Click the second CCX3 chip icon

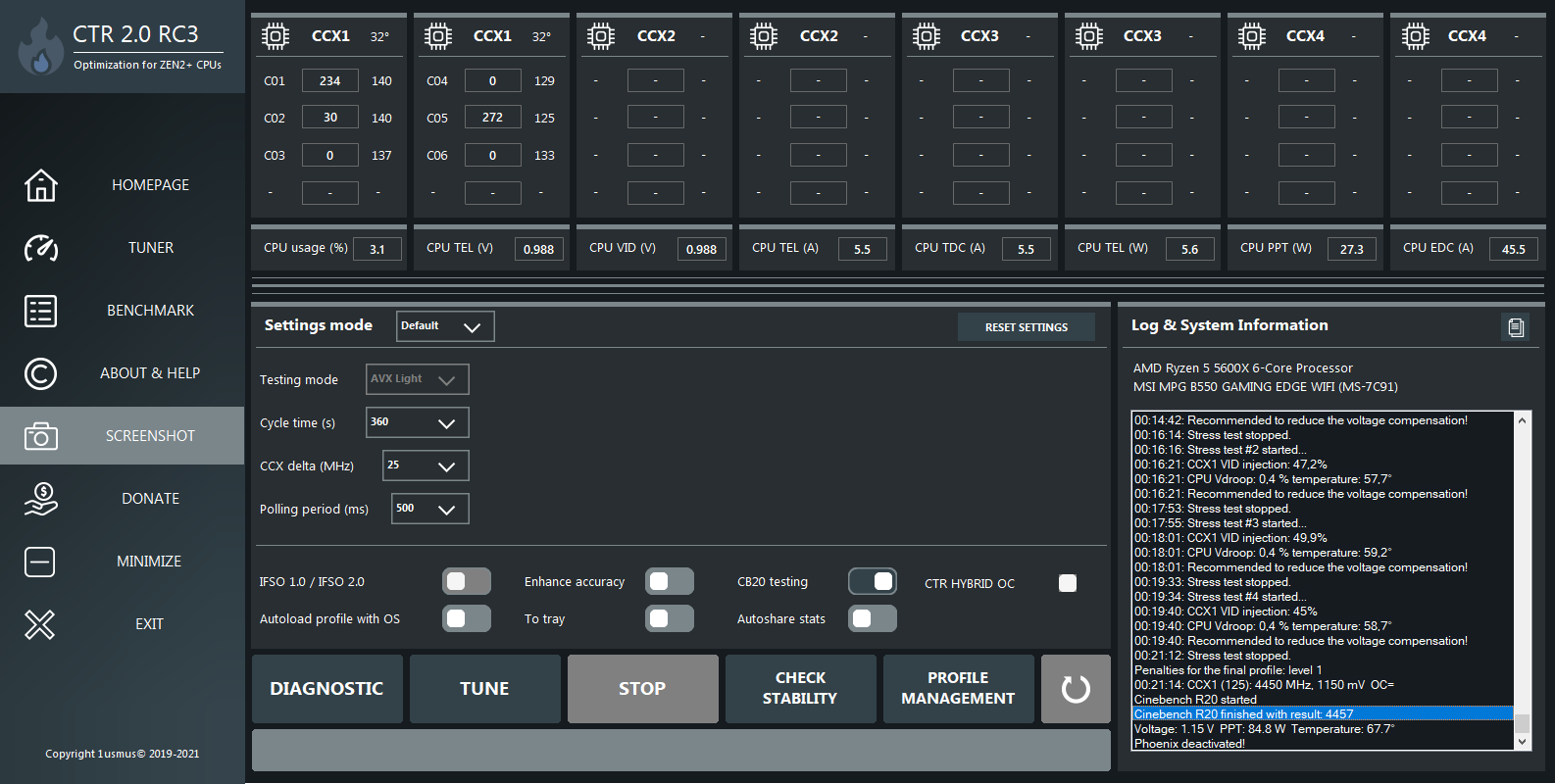pos(1089,36)
